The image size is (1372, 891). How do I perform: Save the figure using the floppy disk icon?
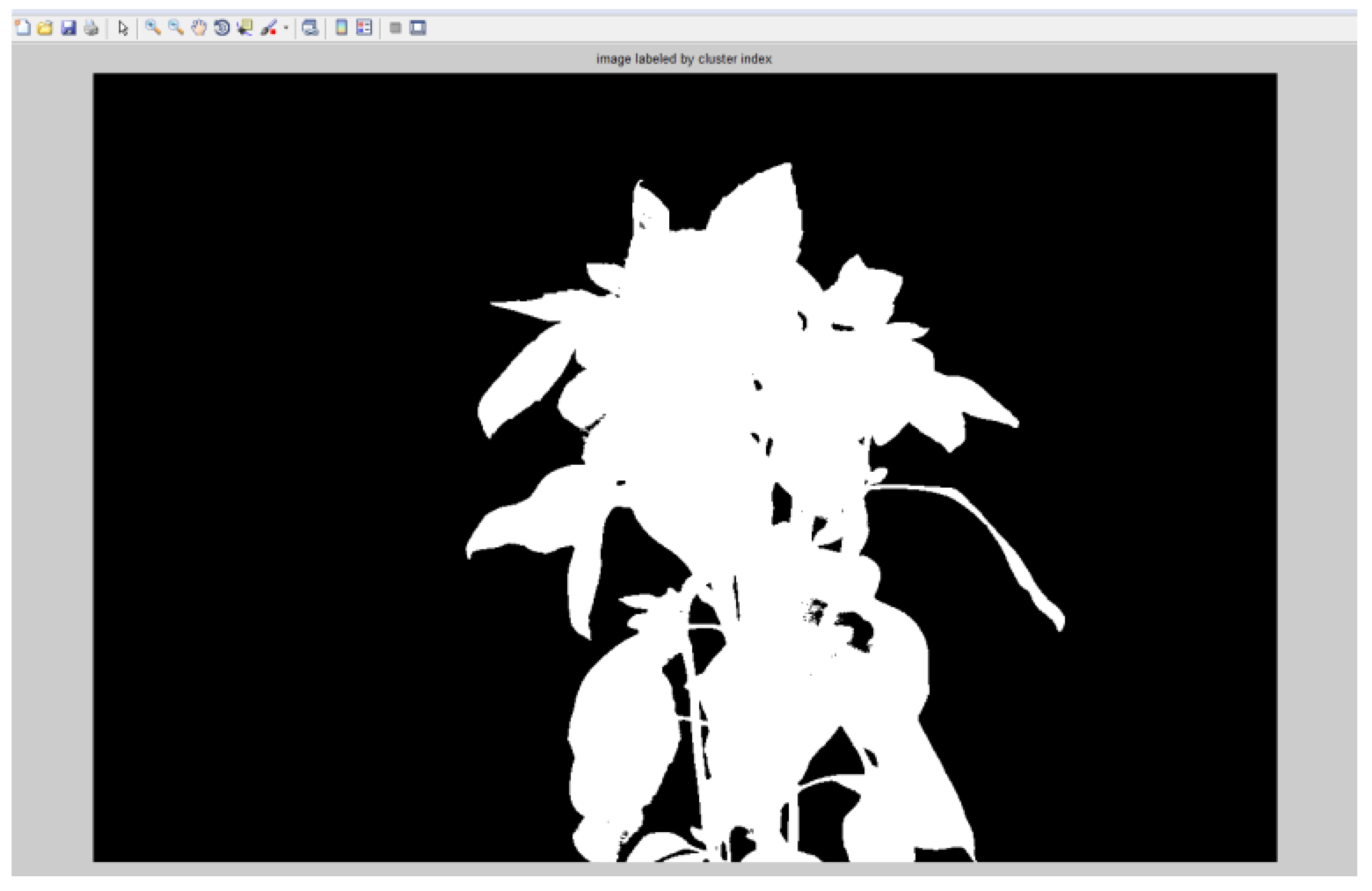(x=68, y=28)
